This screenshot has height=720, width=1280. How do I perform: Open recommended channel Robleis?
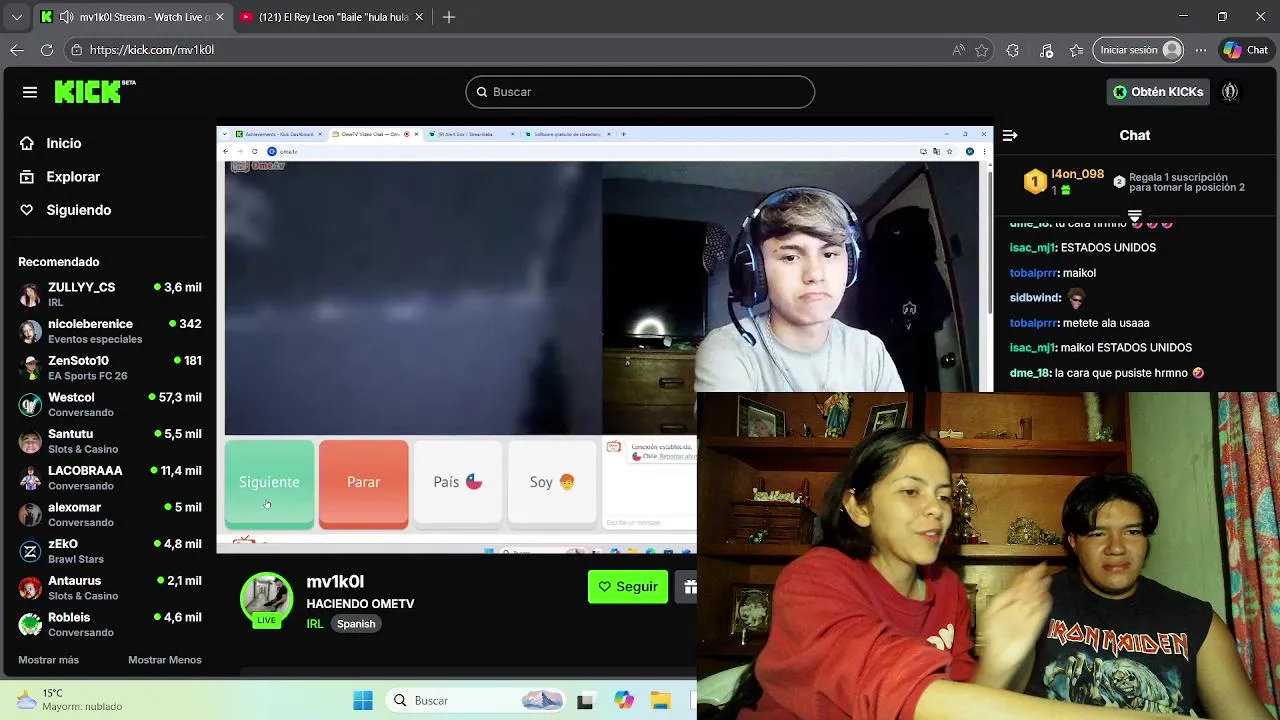tap(110, 624)
